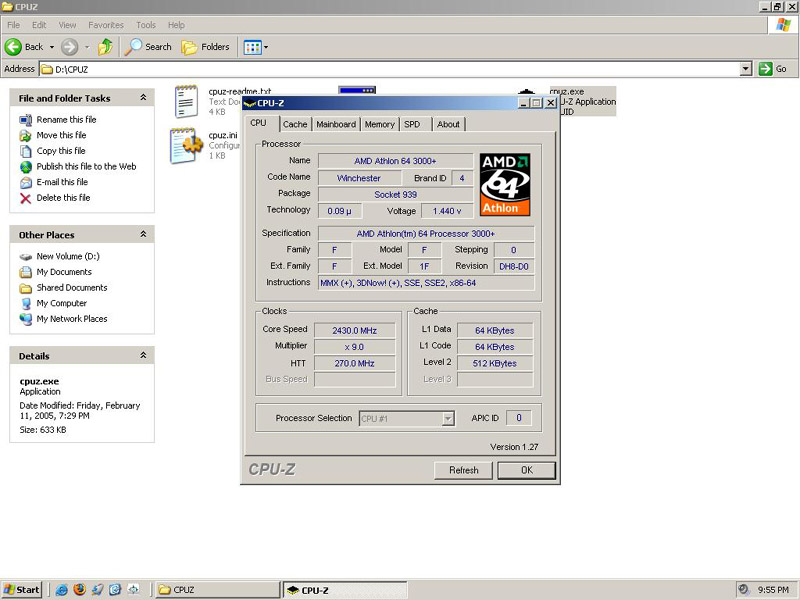Collapse the File and Folder Tasks panel

pos(143,97)
